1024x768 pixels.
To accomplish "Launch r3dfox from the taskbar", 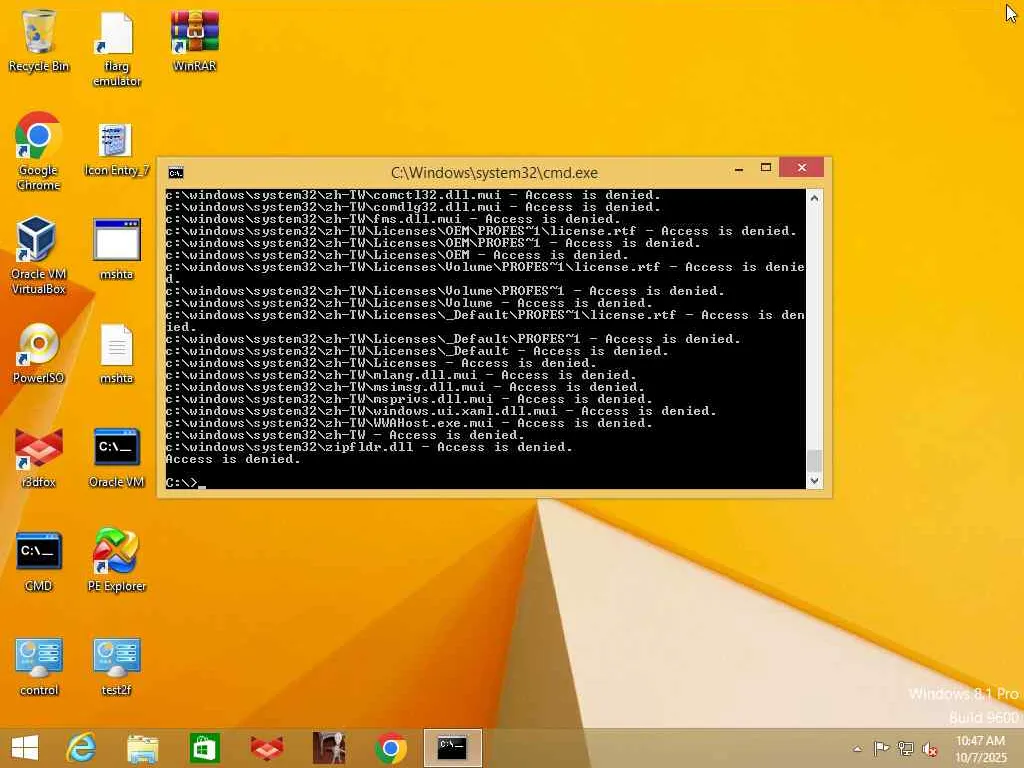I will (x=267, y=748).
